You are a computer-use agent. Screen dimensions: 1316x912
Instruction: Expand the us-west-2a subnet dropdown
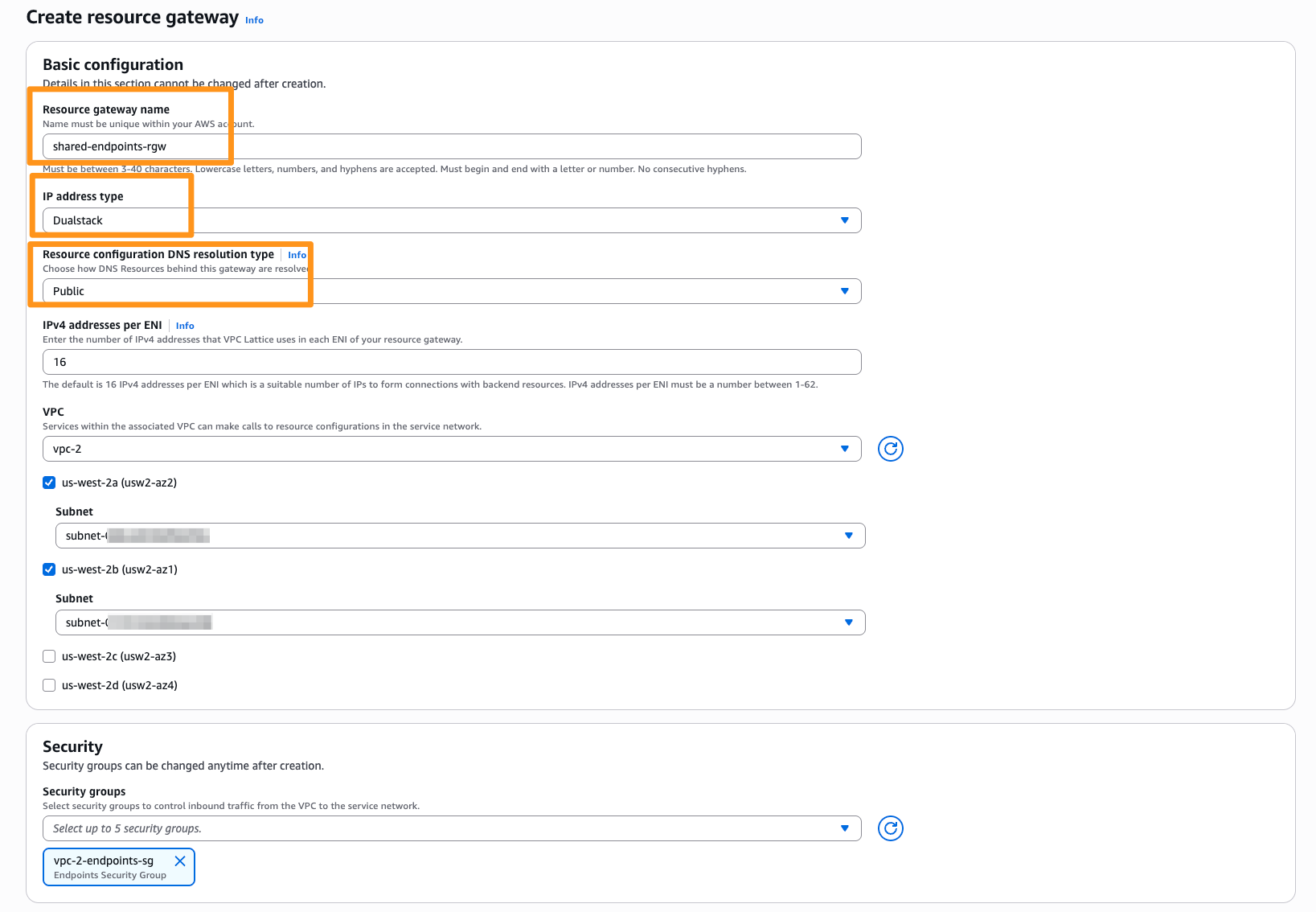click(x=460, y=536)
